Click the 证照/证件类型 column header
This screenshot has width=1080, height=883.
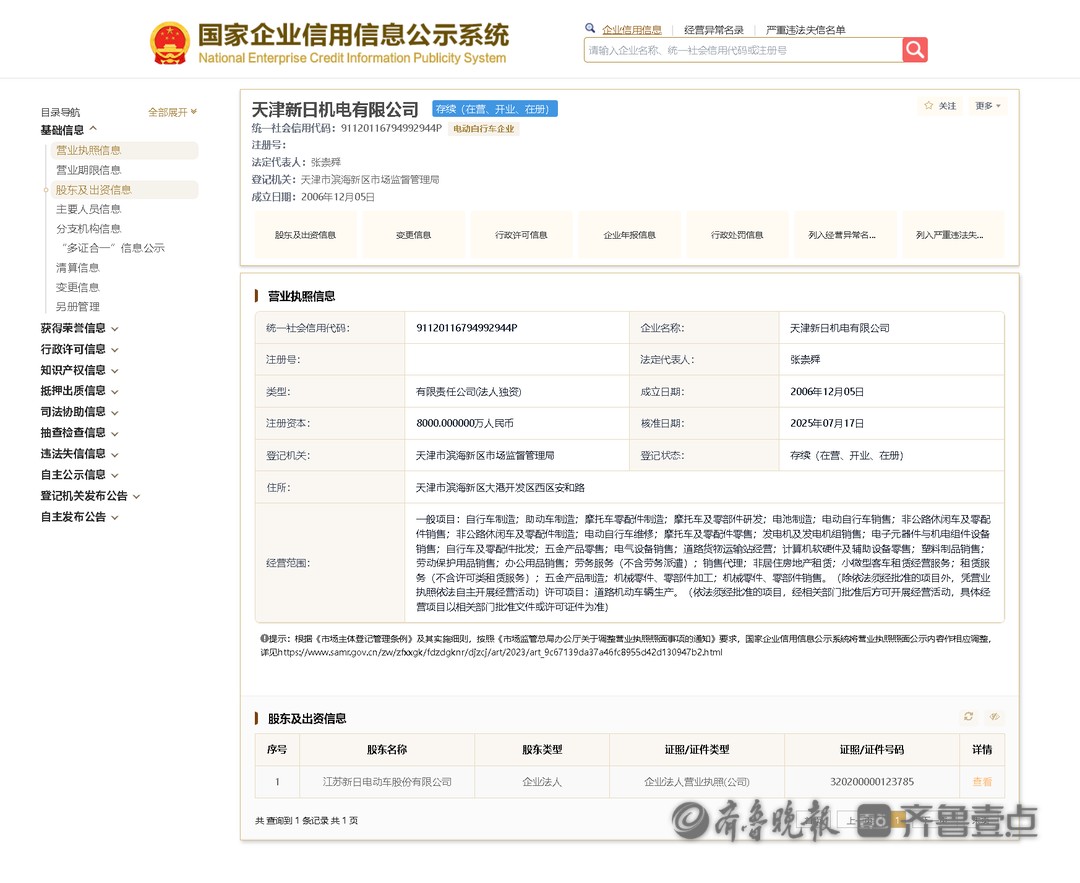pyautogui.click(x=697, y=749)
